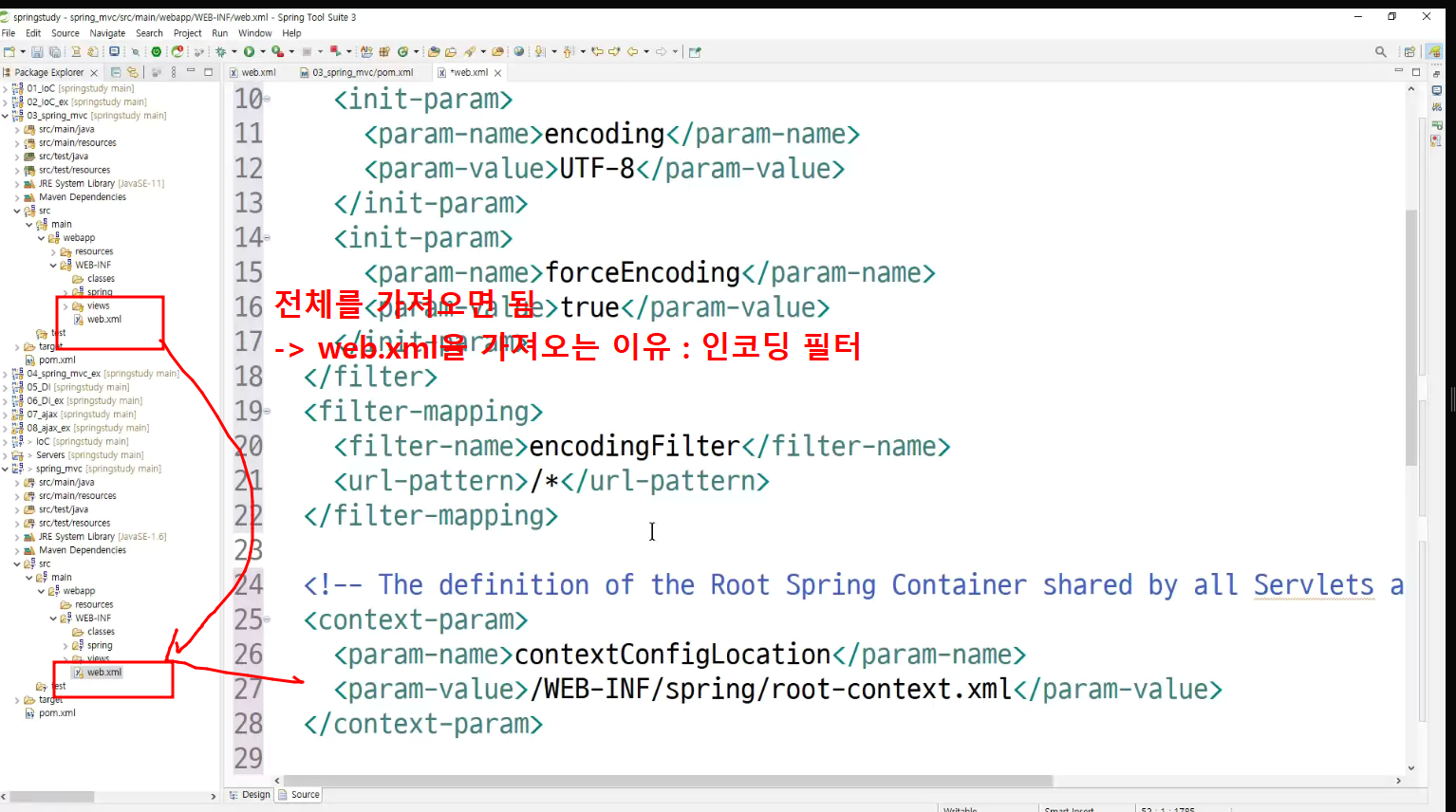Maximize the editor area
Image resolution: width=1456 pixels, height=812 pixels.
click(1416, 72)
